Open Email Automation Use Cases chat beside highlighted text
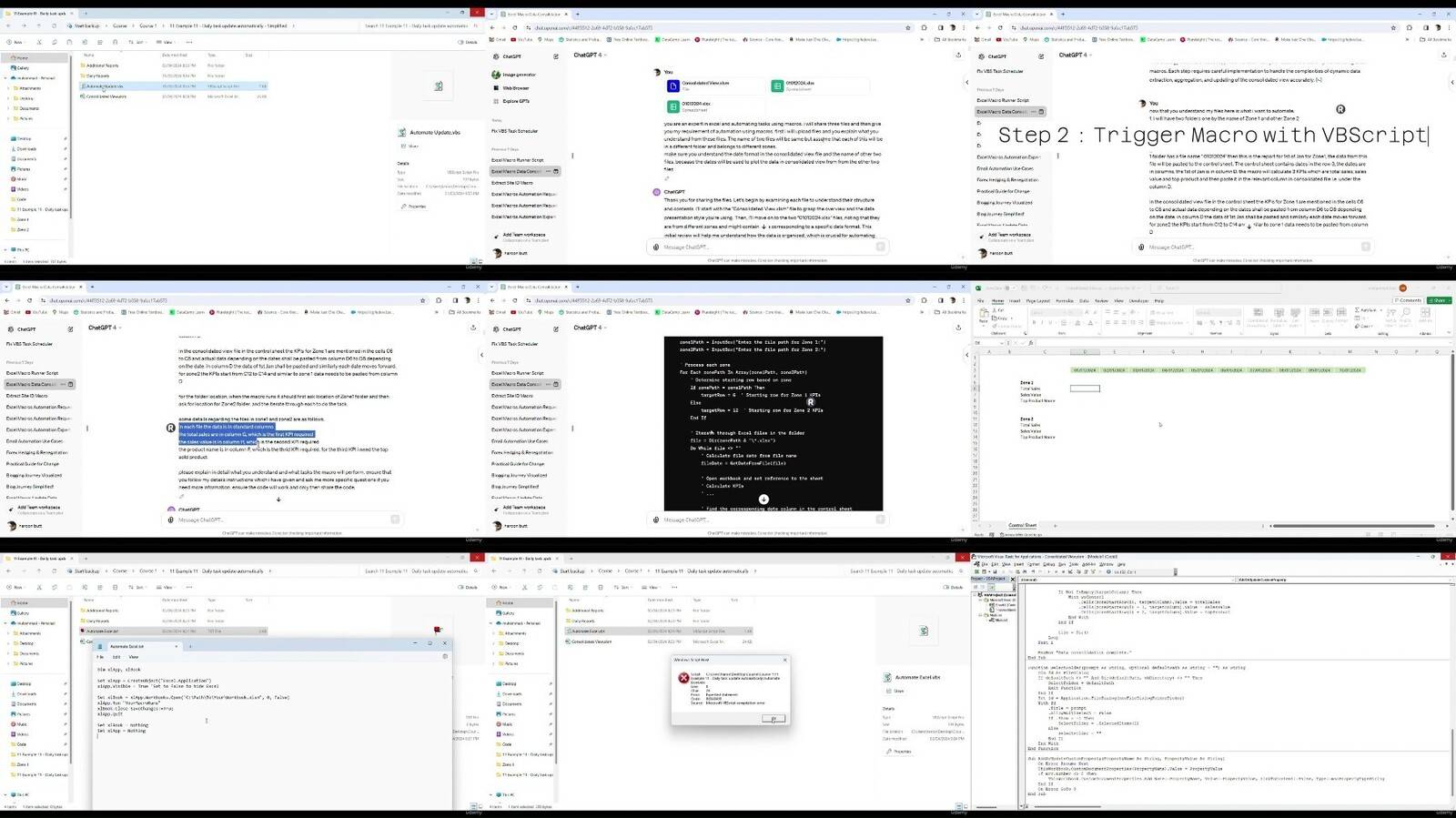The image size is (1456, 818). pyautogui.click(x=35, y=441)
